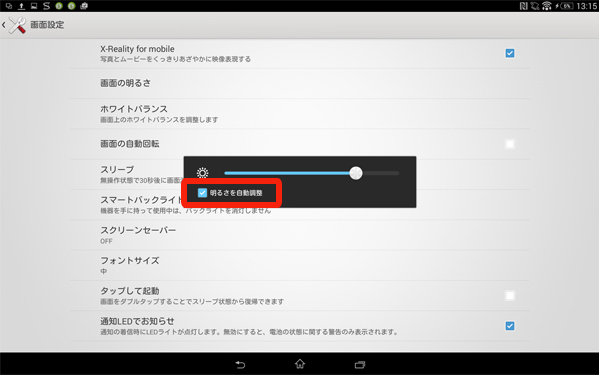
Task: Tap the Wi-Fi status icon
Action: click(x=547, y=6)
